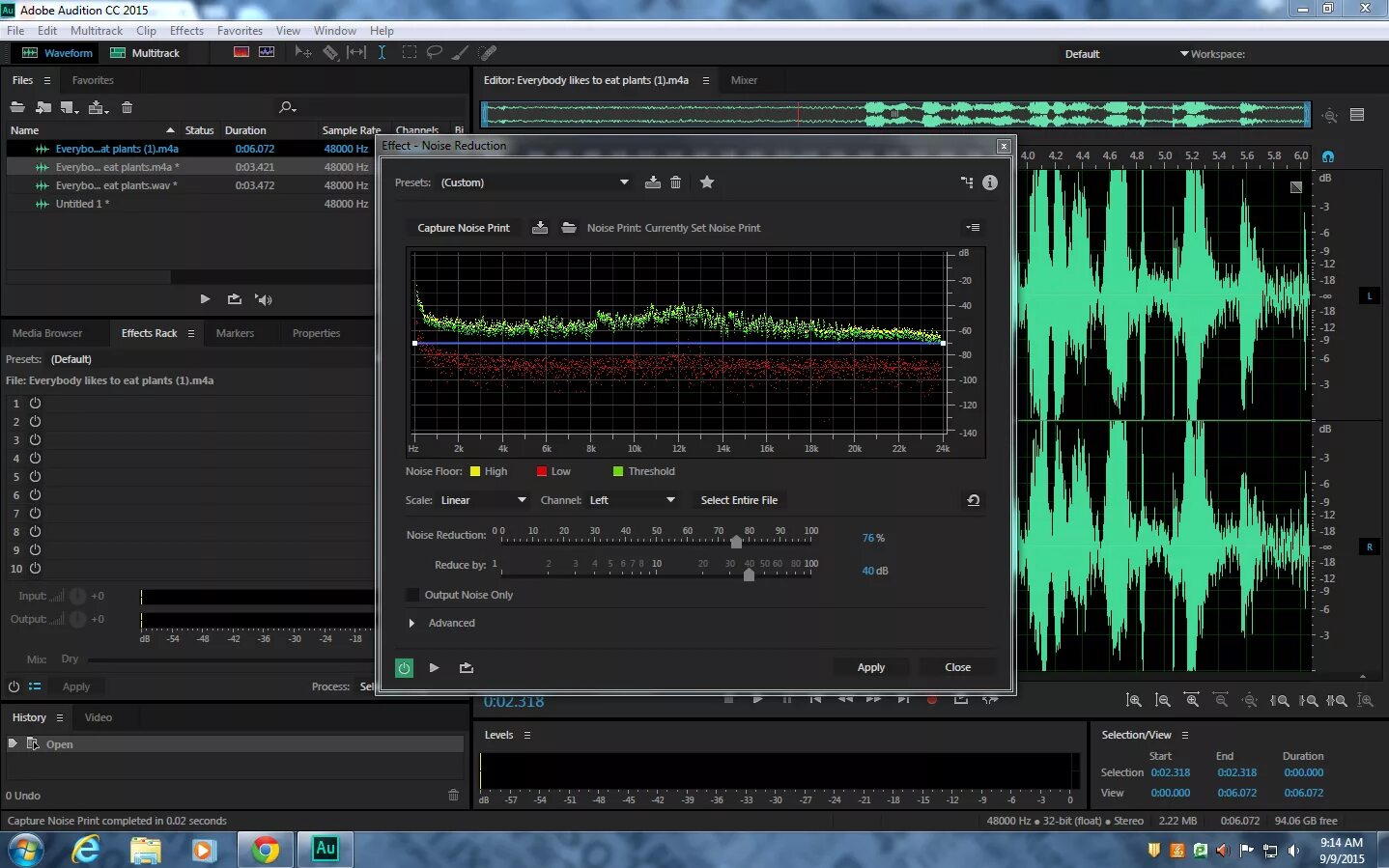Import File icon in Files panel

point(43,107)
